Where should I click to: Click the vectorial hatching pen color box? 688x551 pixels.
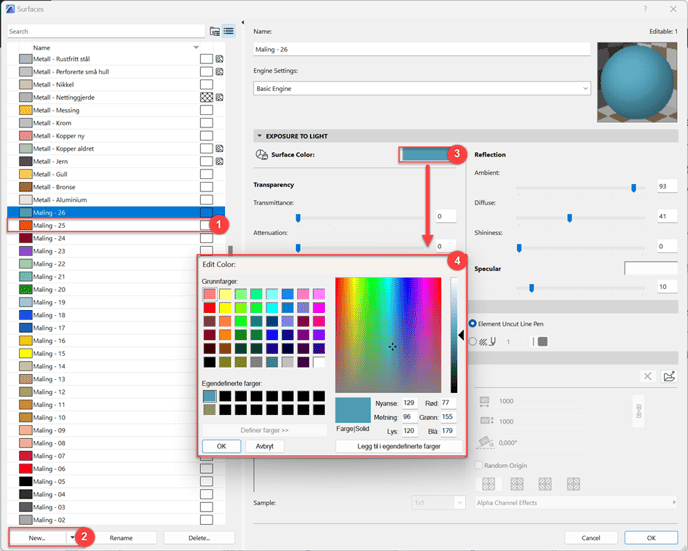tap(543, 341)
